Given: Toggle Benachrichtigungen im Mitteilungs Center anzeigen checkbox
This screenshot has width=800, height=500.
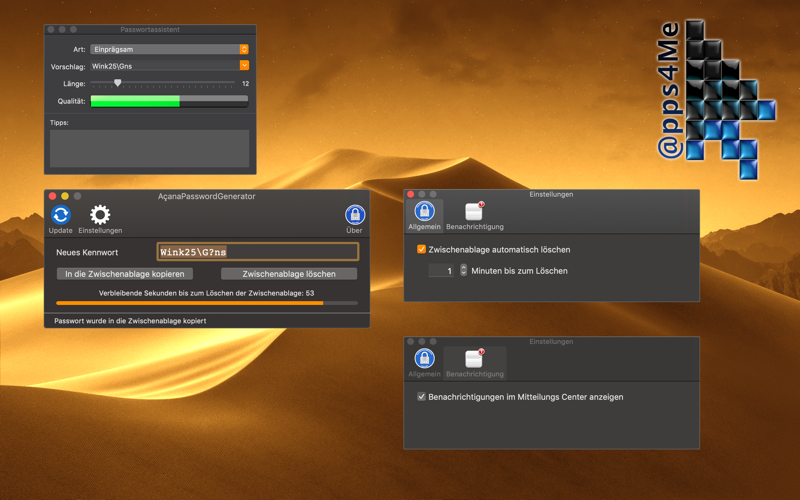Looking at the screenshot, I should click(x=421, y=396).
